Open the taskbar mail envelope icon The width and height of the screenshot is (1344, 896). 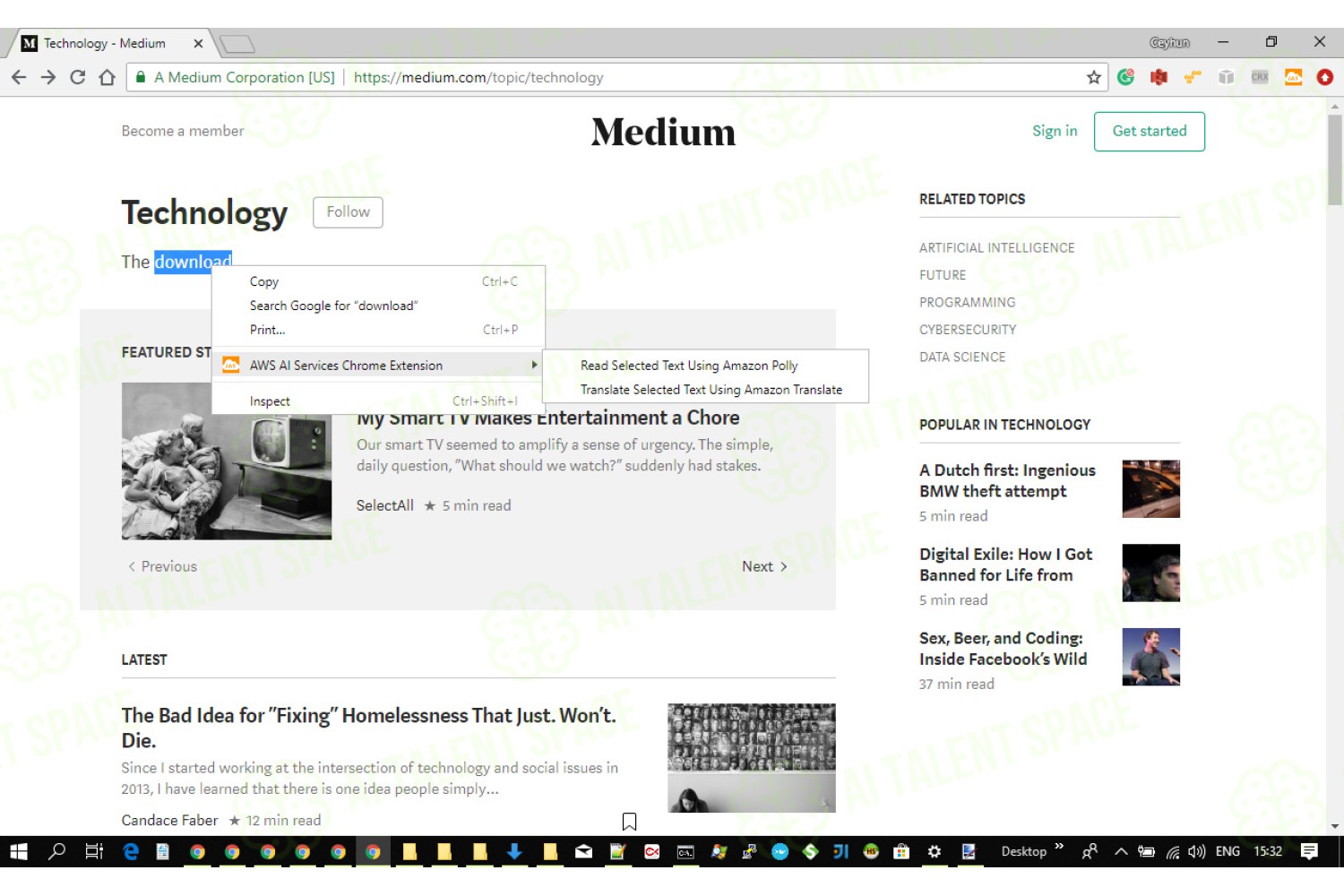[583, 851]
